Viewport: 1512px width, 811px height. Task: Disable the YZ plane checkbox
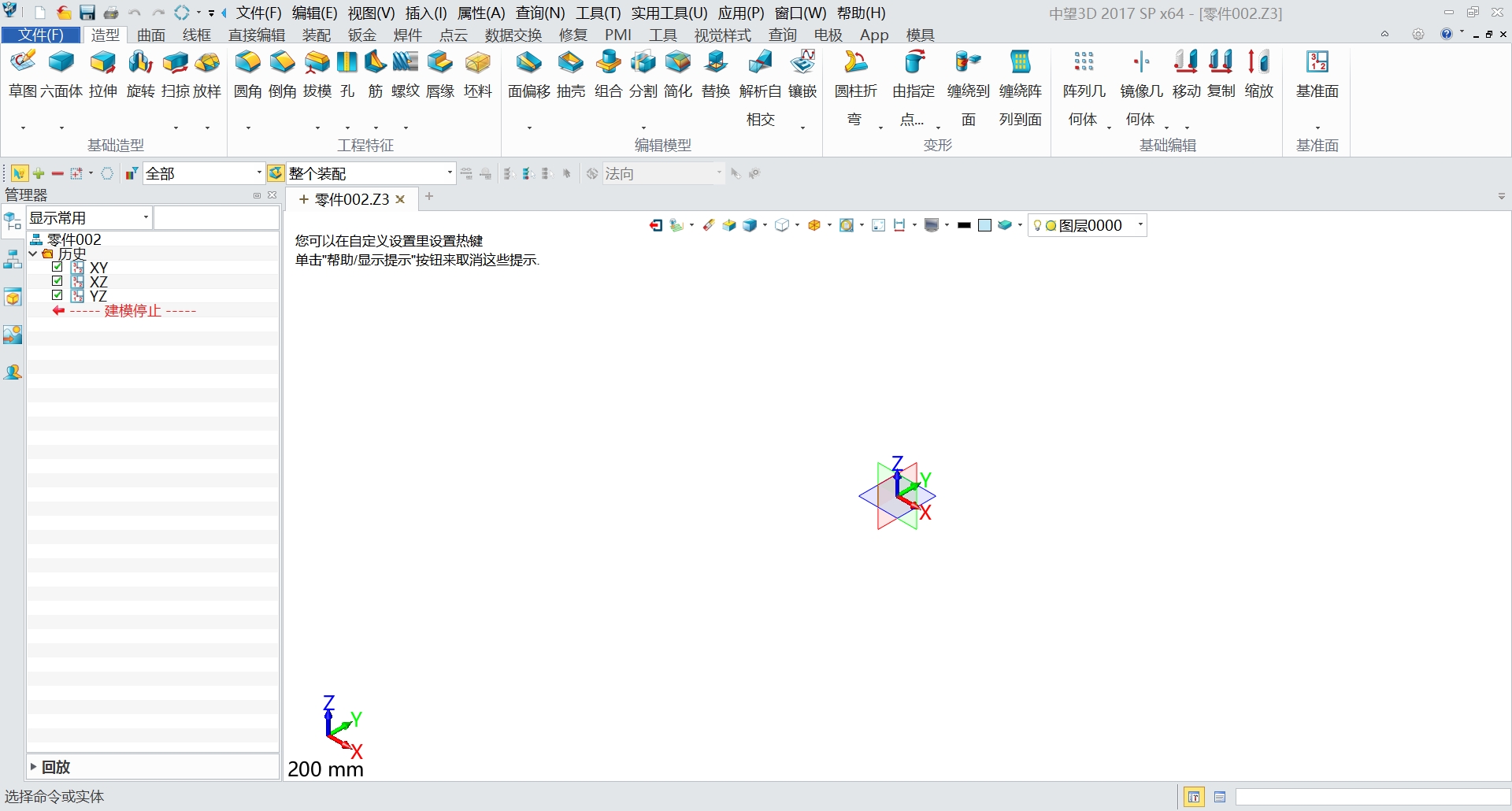click(x=57, y=295)
